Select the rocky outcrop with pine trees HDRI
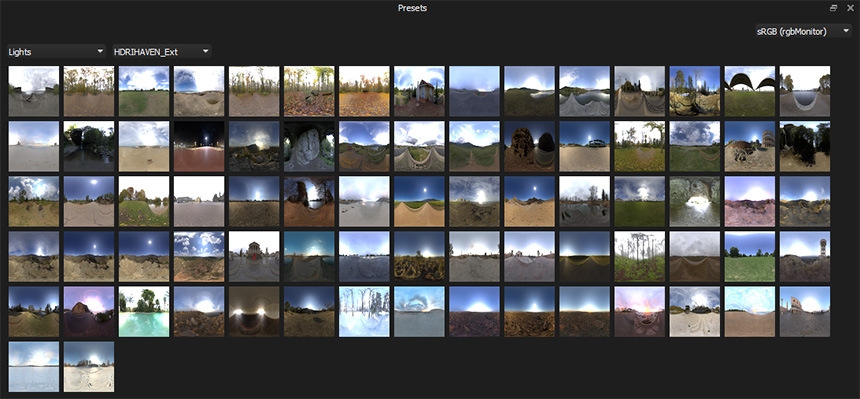 [694, 91]
